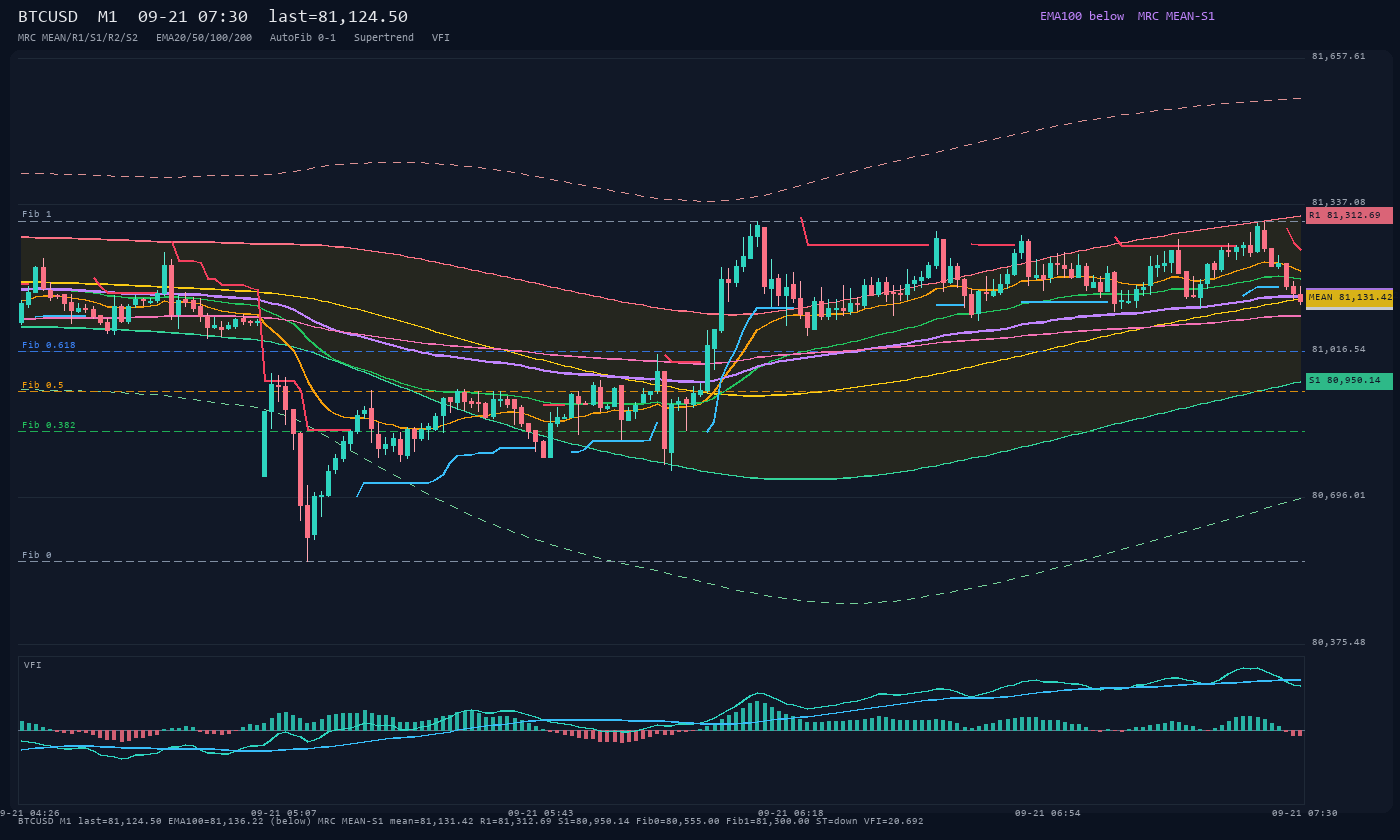Select the M1 timeframe label in the title
Viewport: 1400px width, 840px height.
click(x=108, y=17)
